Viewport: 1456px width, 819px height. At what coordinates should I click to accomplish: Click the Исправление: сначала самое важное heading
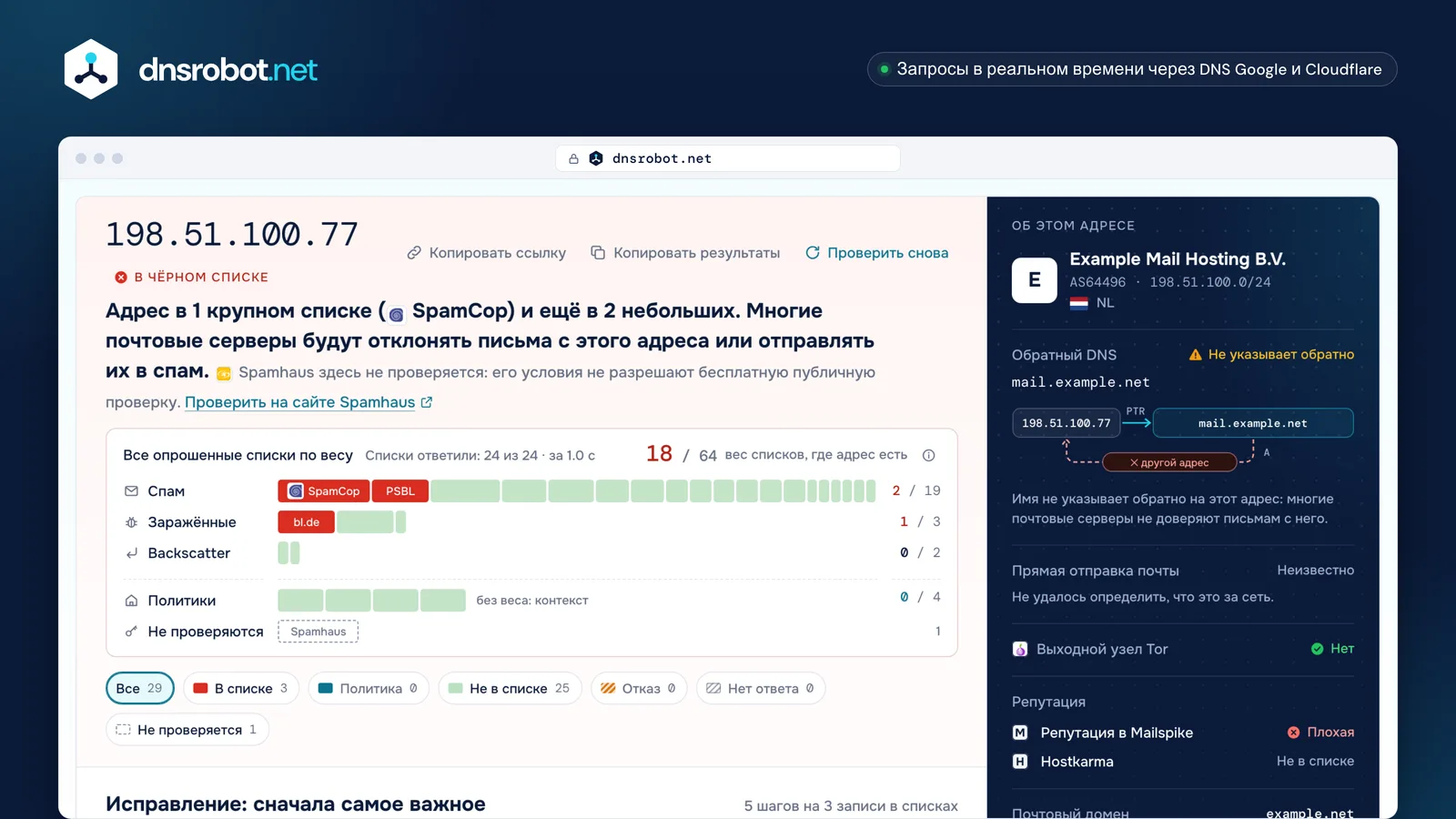click(x=296, y=804)
